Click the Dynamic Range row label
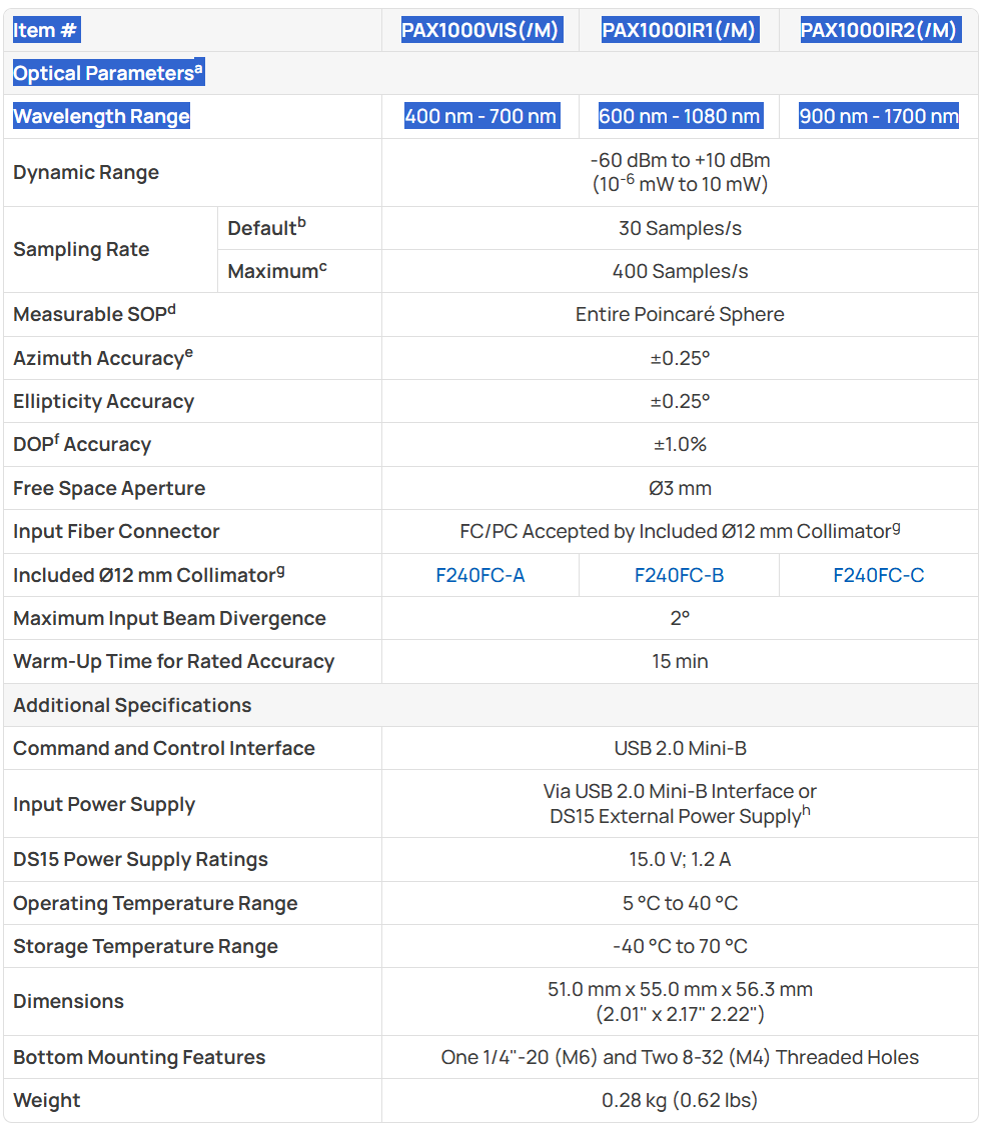Image resolution: width=983 pixels, height=1129 pixels. [x=86, y=173]
